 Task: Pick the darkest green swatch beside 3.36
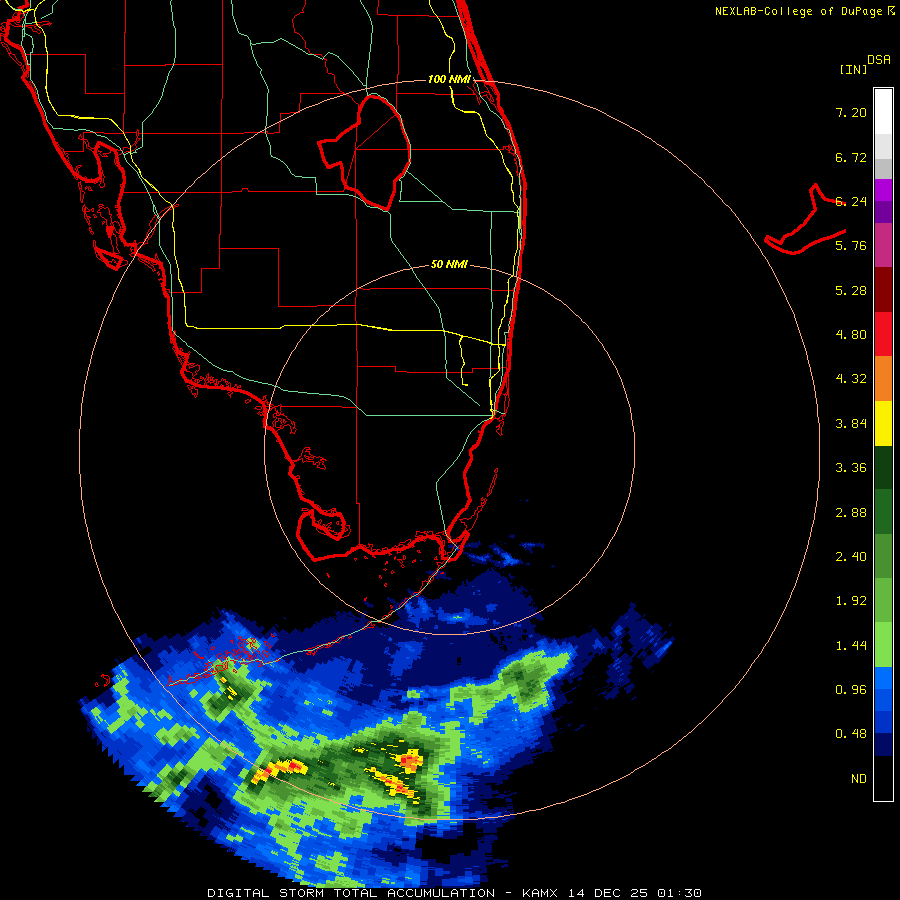click(x=883, y=468)
